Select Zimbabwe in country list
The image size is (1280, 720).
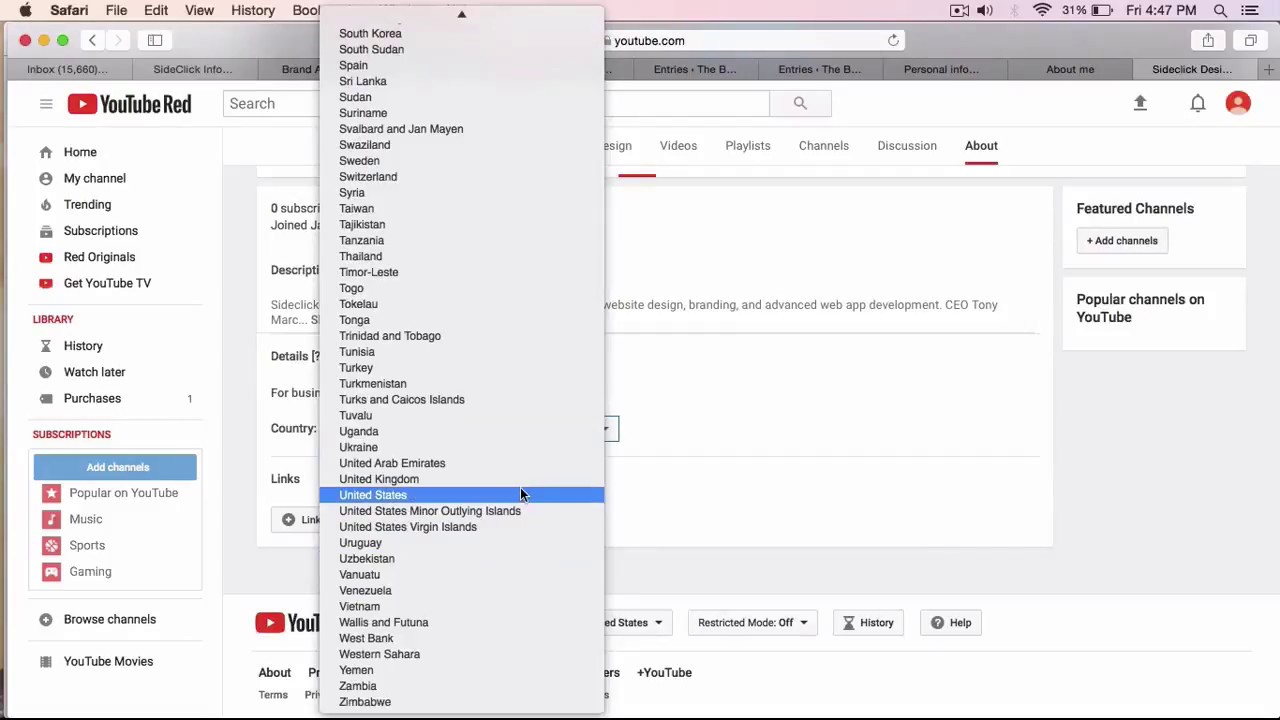[462, 702]
